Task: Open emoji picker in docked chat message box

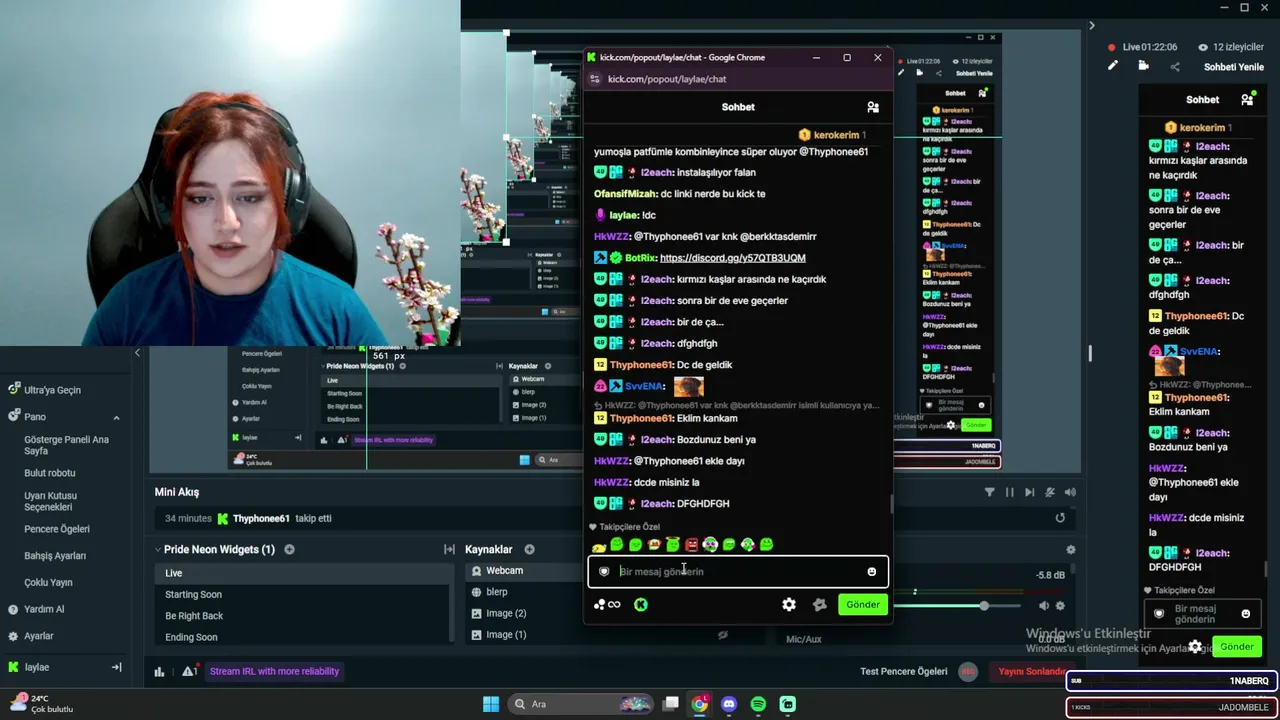Action: (1245, 614)
